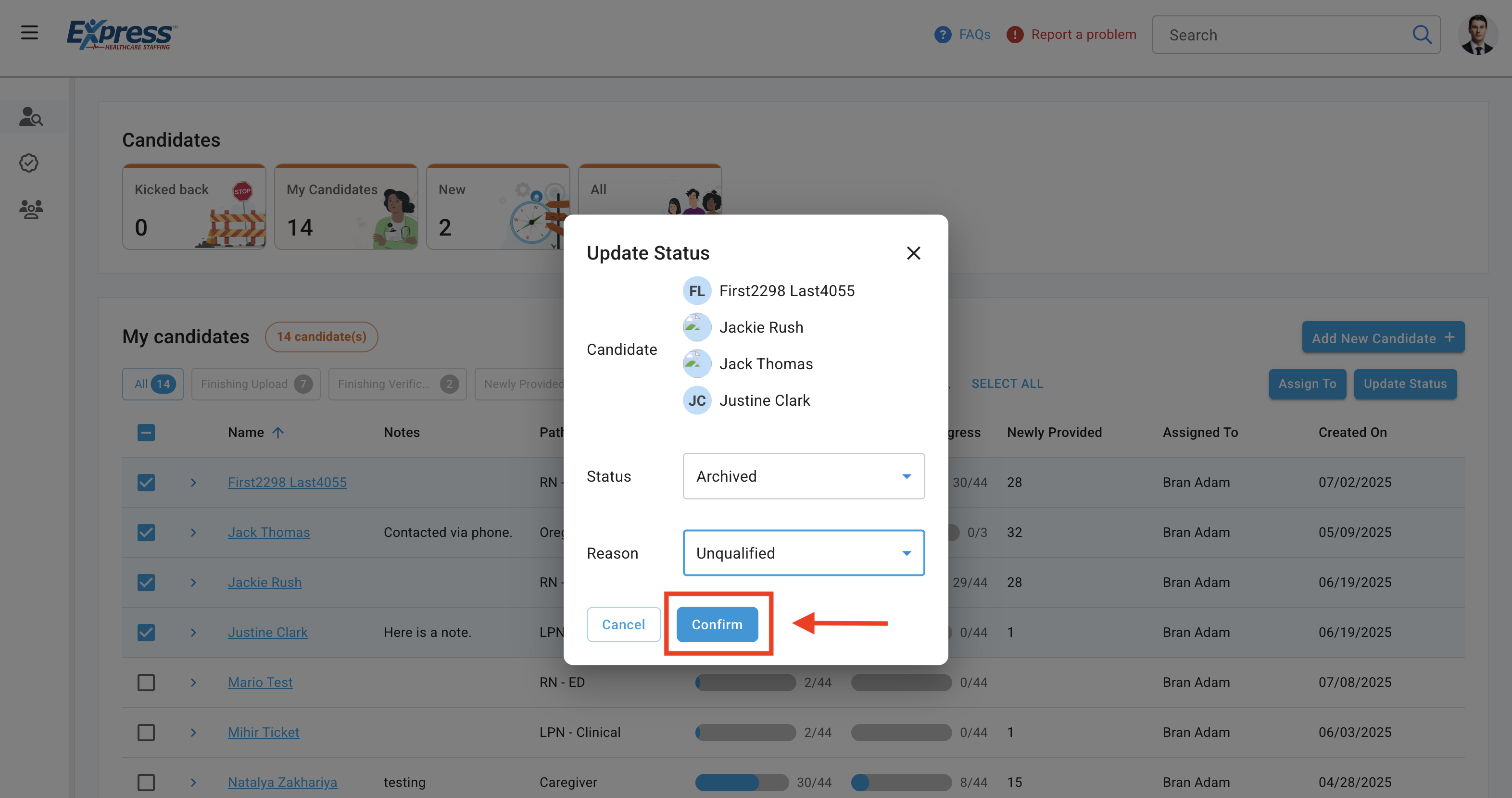Click the candidate search sidebar icon
Viewport: 1512px width, 798px height.
click(x=30, y=117)
